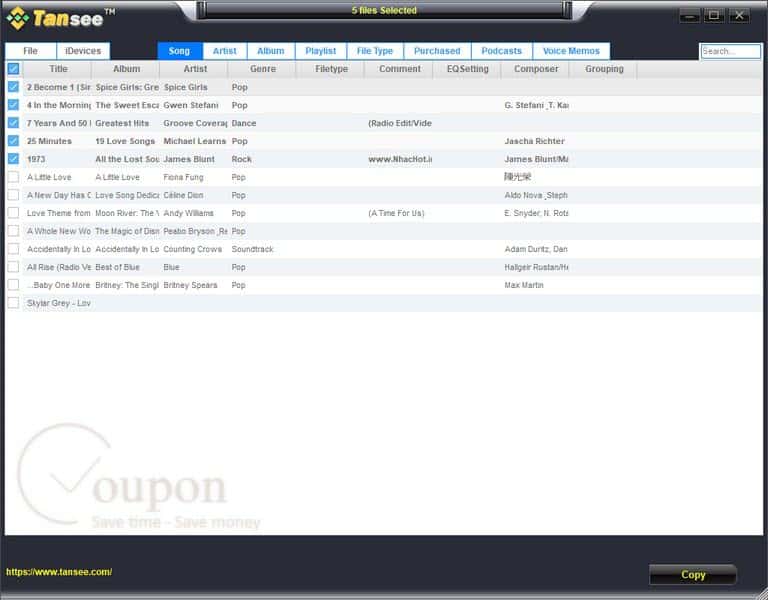Screen dimensions: 768x600
Task: Sort by the Album column header
Action: click(x=126, y=69)
